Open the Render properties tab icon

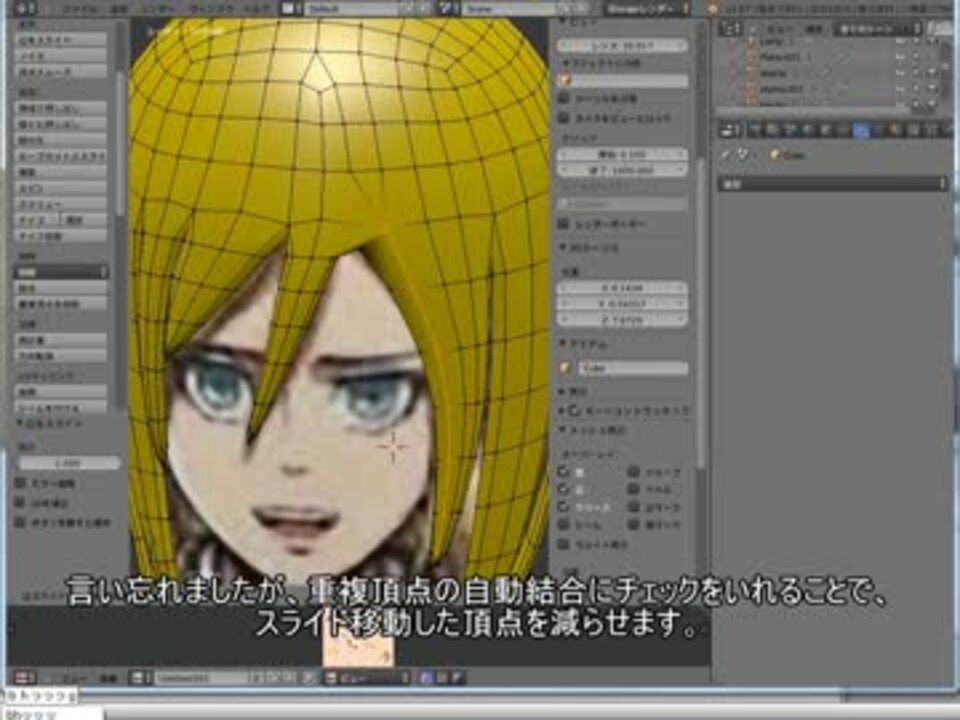(754, 130)
